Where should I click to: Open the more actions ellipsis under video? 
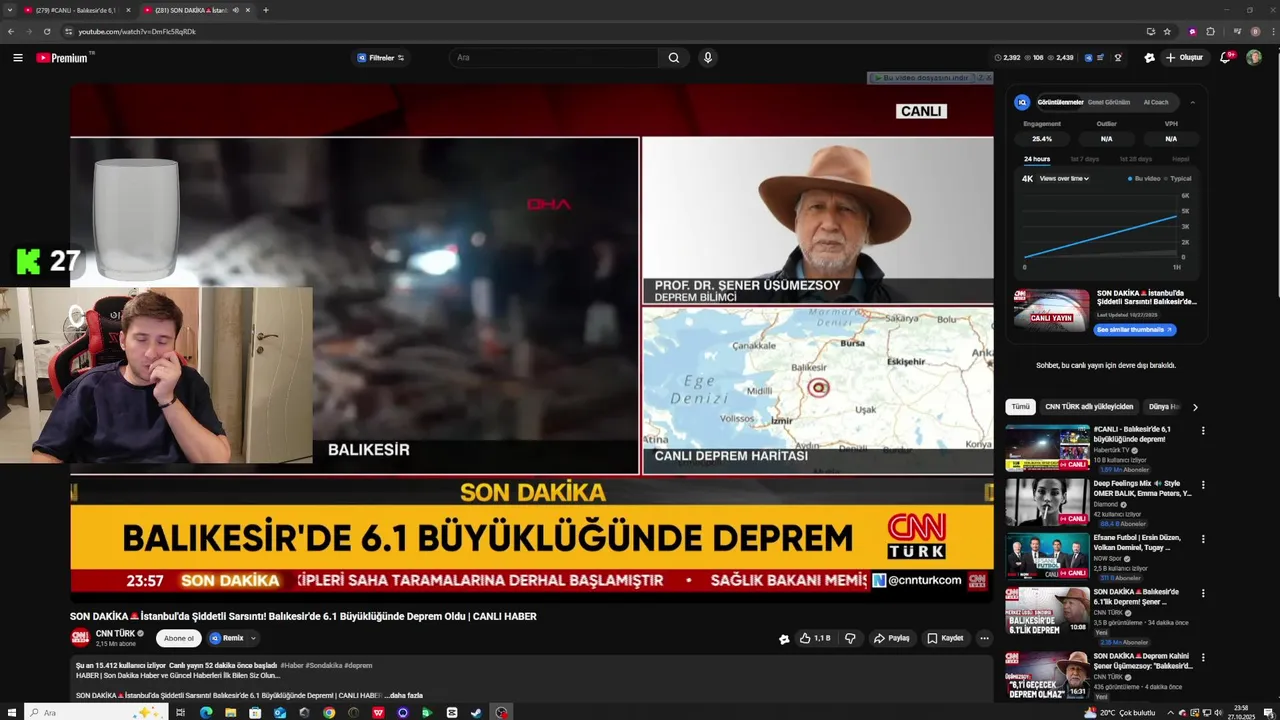984,638
